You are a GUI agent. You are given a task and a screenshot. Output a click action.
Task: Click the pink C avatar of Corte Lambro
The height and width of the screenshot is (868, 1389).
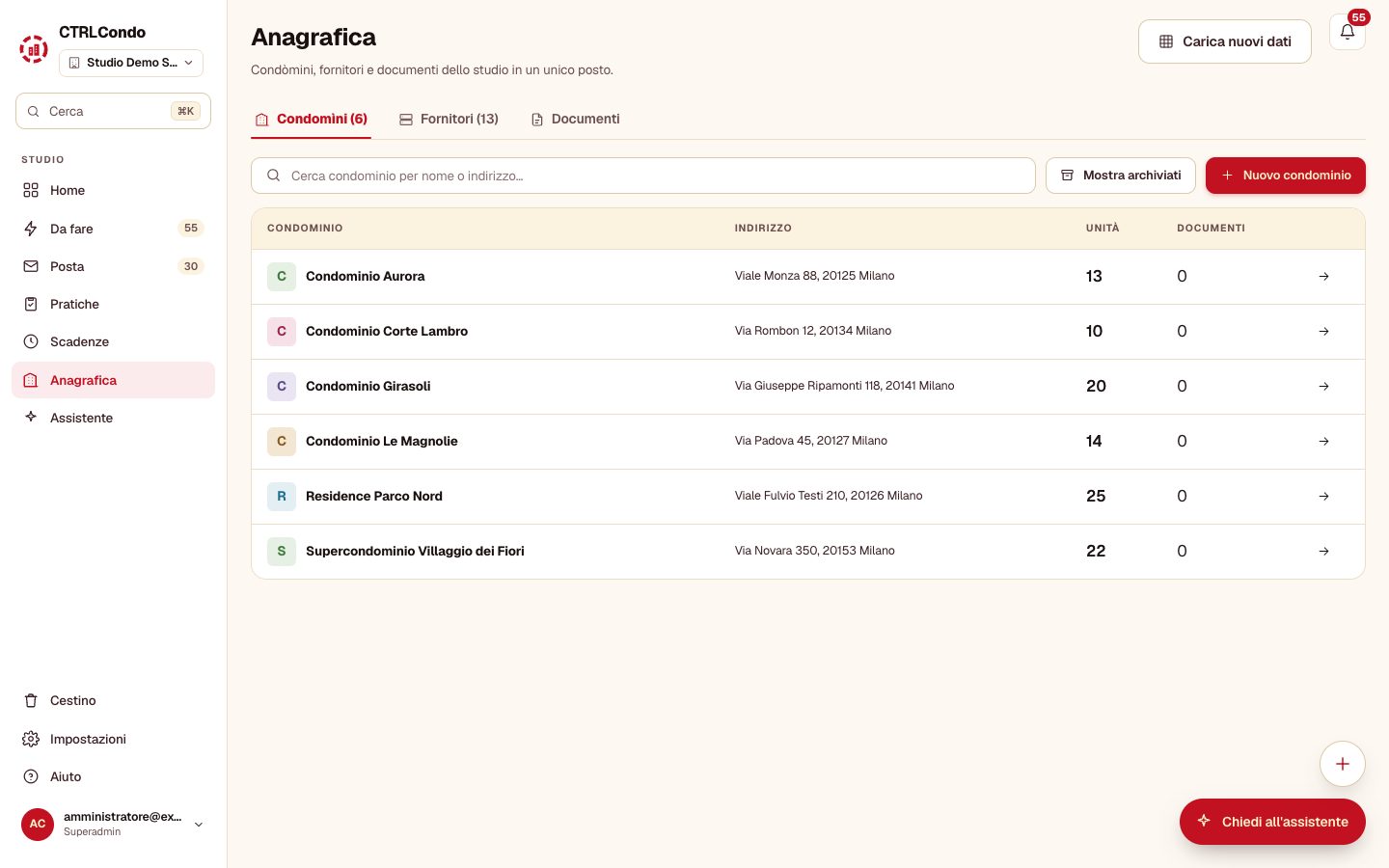click(x=282, y=331)
